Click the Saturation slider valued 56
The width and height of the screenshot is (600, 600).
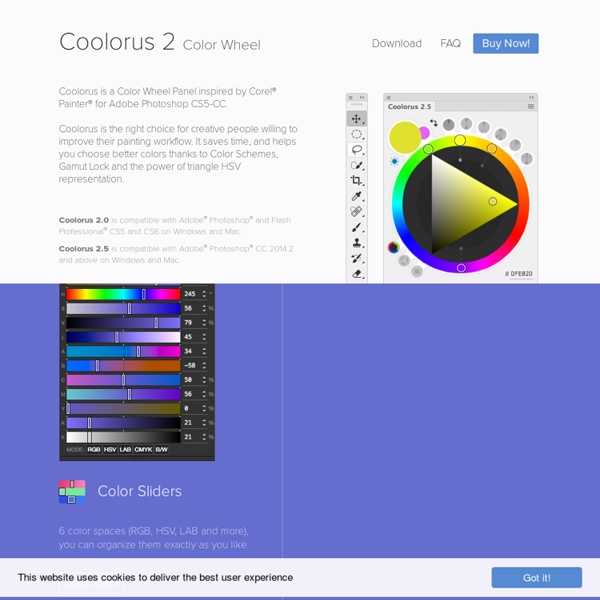(x=123, y=308)
